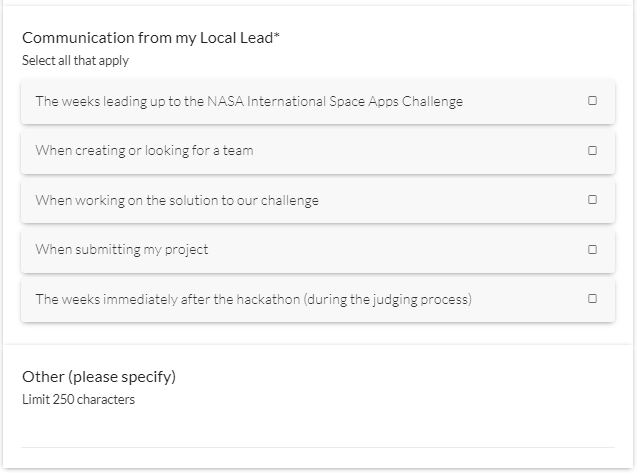Toggle the 'When submitting my project' checkbox

pos(592,250)
